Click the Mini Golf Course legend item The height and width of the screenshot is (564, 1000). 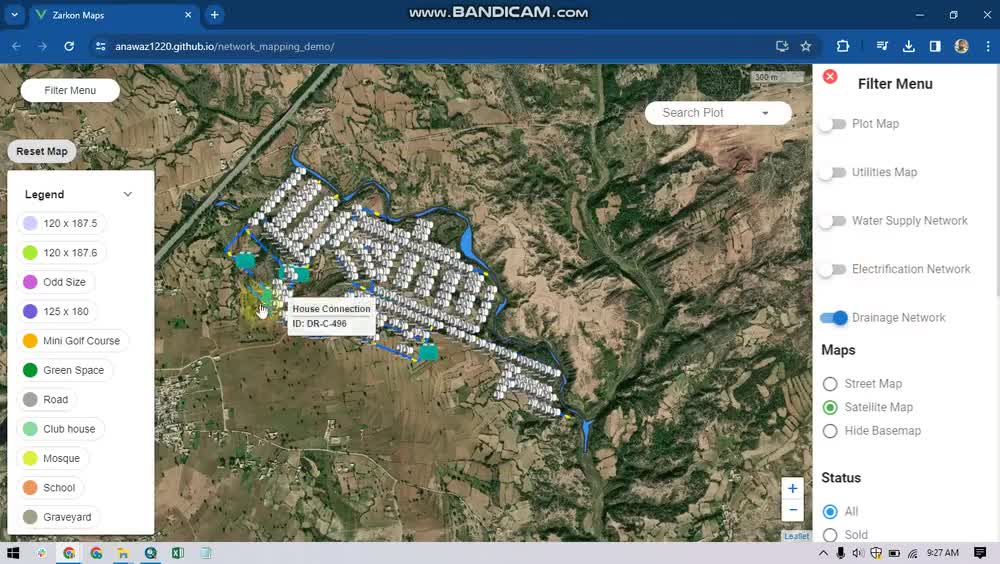[x=73, y=341]
